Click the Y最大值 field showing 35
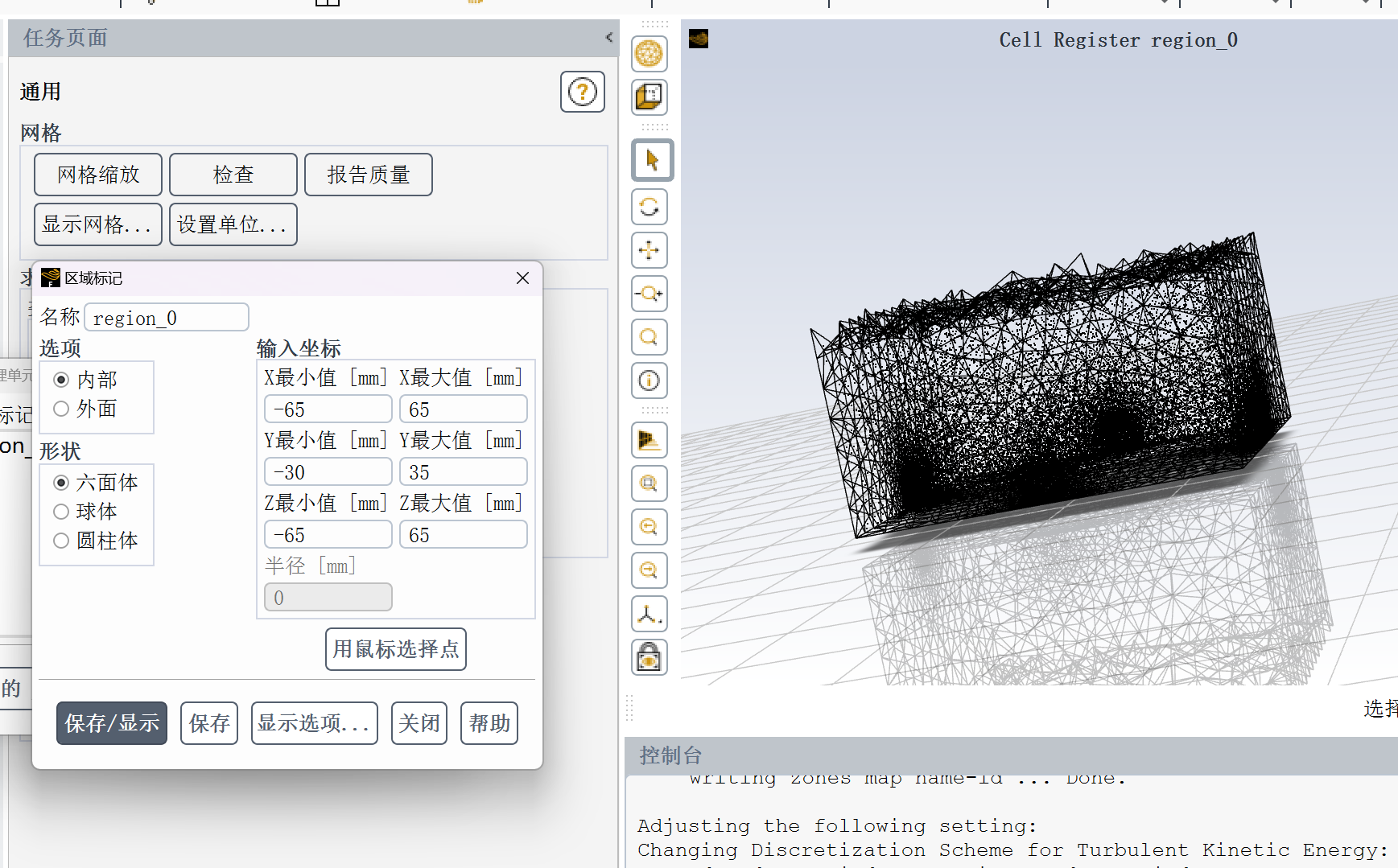The height and width of the screenshot is (868, 1398). coord(464,472)
